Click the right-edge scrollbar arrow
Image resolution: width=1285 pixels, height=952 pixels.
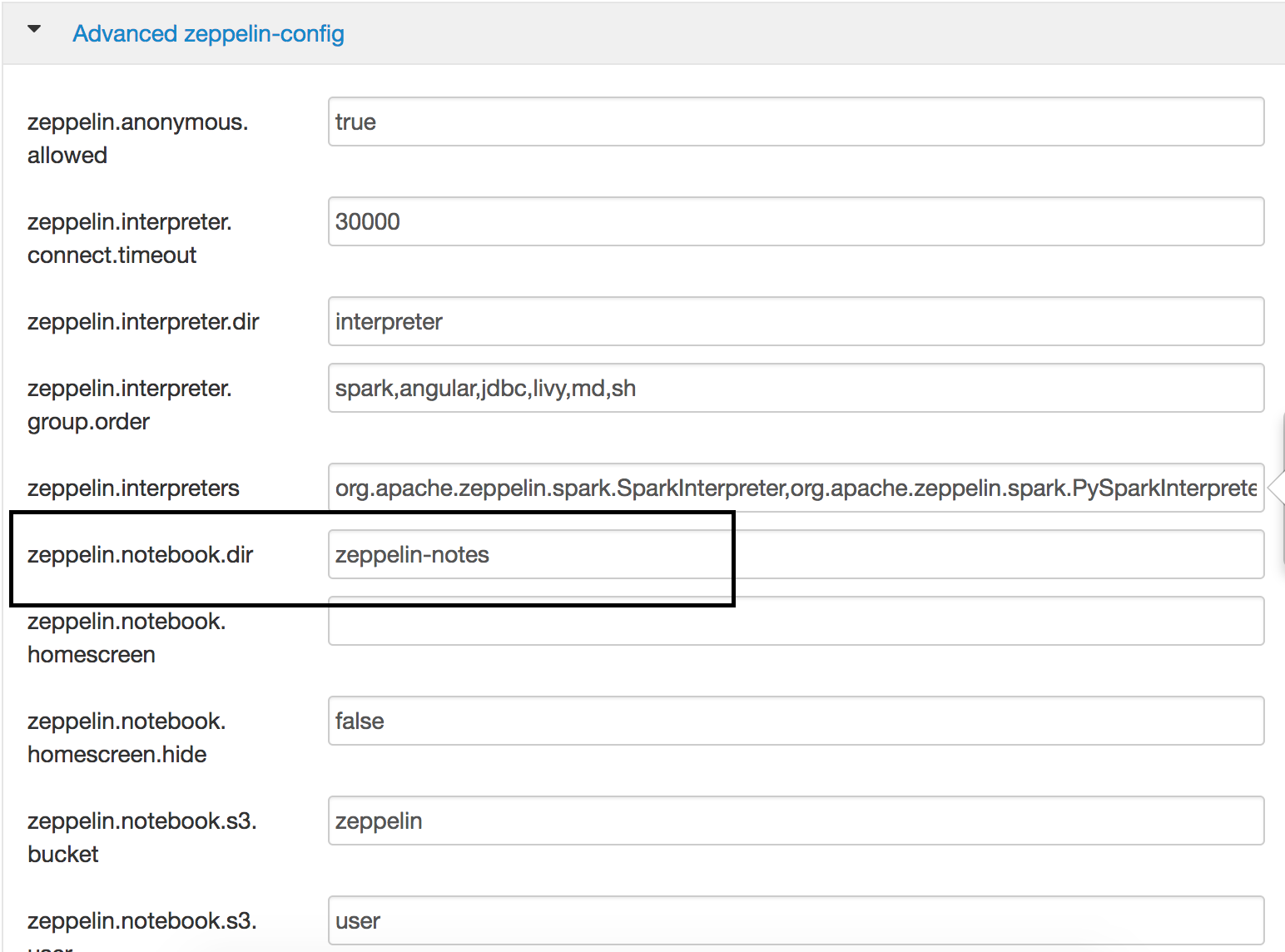point(1277,488)
